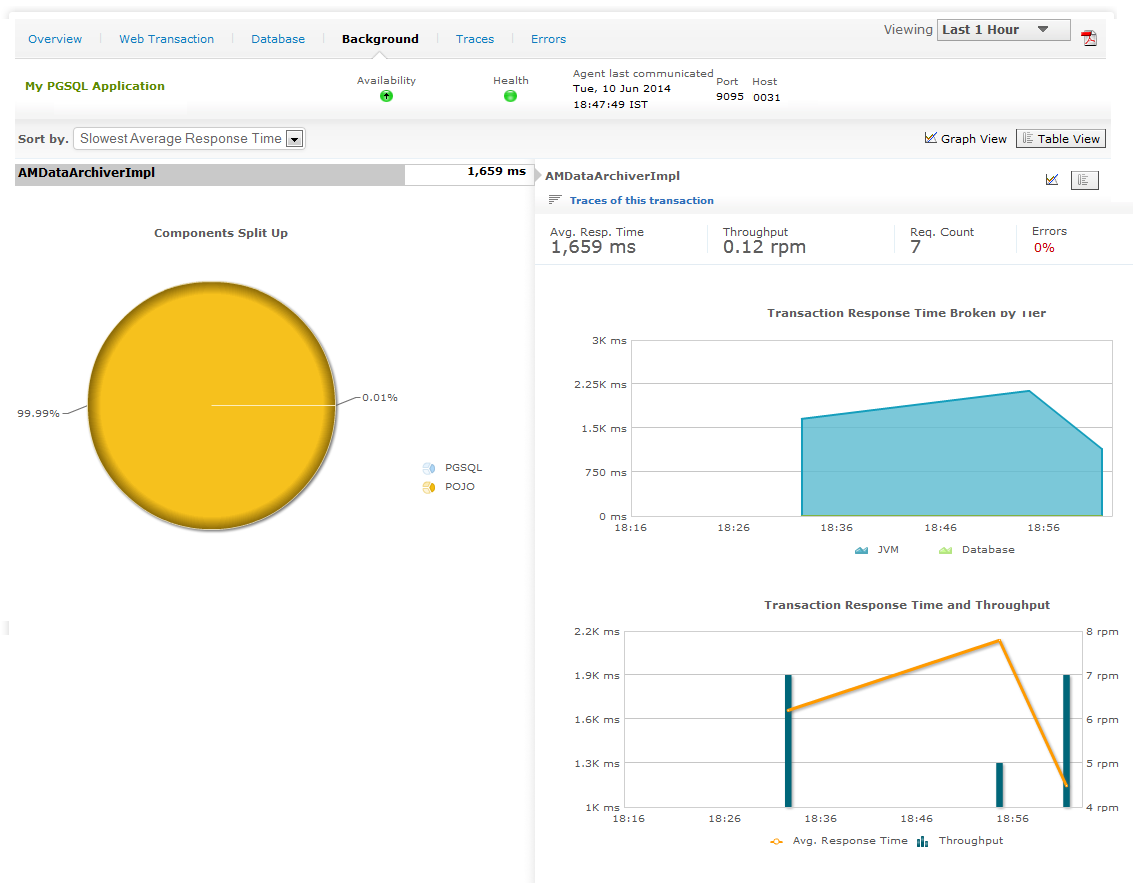1133x883 pixels.
Task: Click the list icon beside Traces of this transaction
Action: 555,200
